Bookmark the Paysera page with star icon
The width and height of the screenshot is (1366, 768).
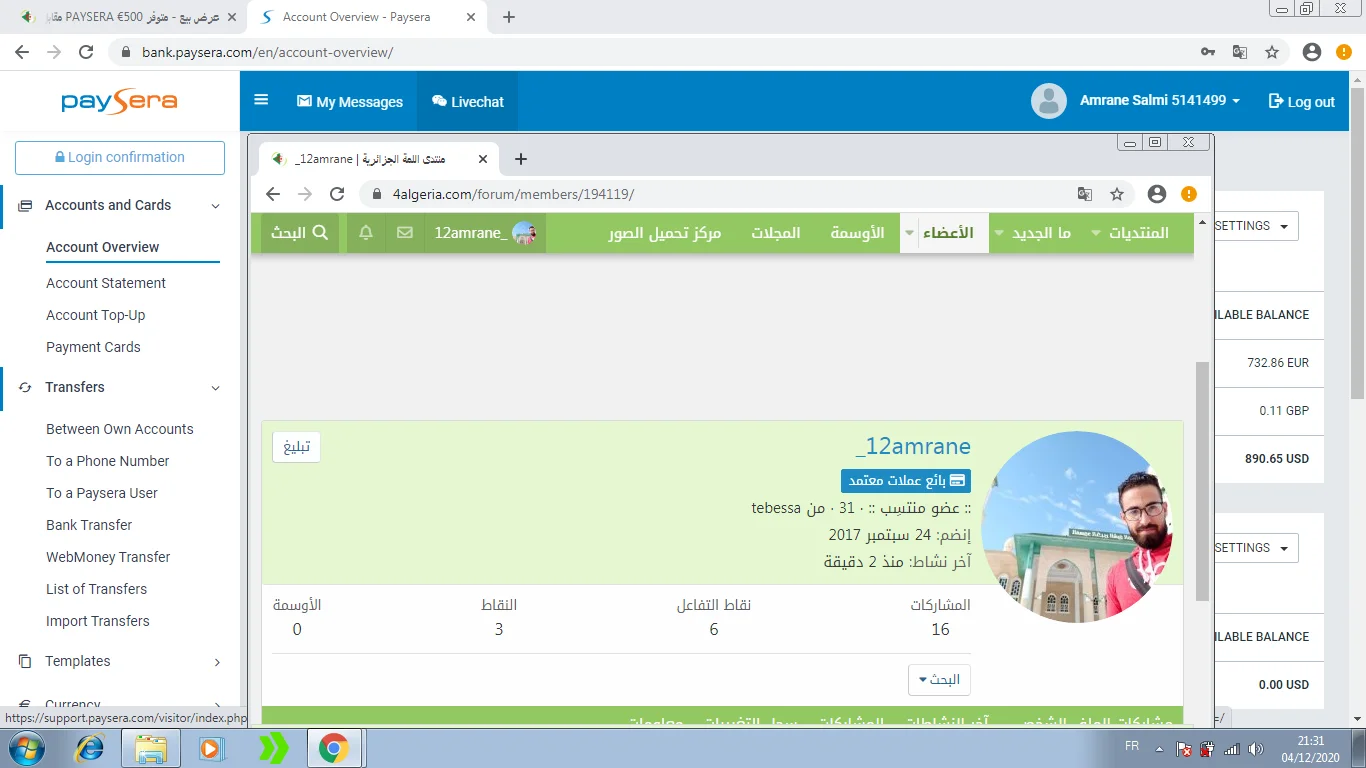tap(1272, 52)
